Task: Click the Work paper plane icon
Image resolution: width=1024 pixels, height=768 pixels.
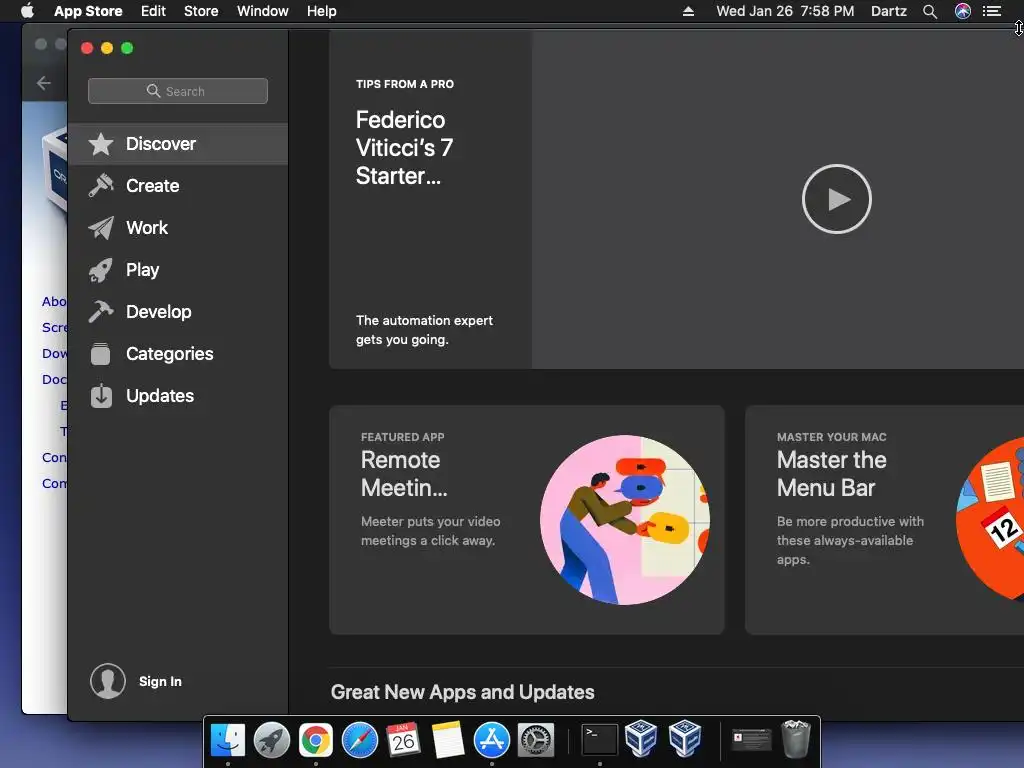Action: click(x=101, y=227)
